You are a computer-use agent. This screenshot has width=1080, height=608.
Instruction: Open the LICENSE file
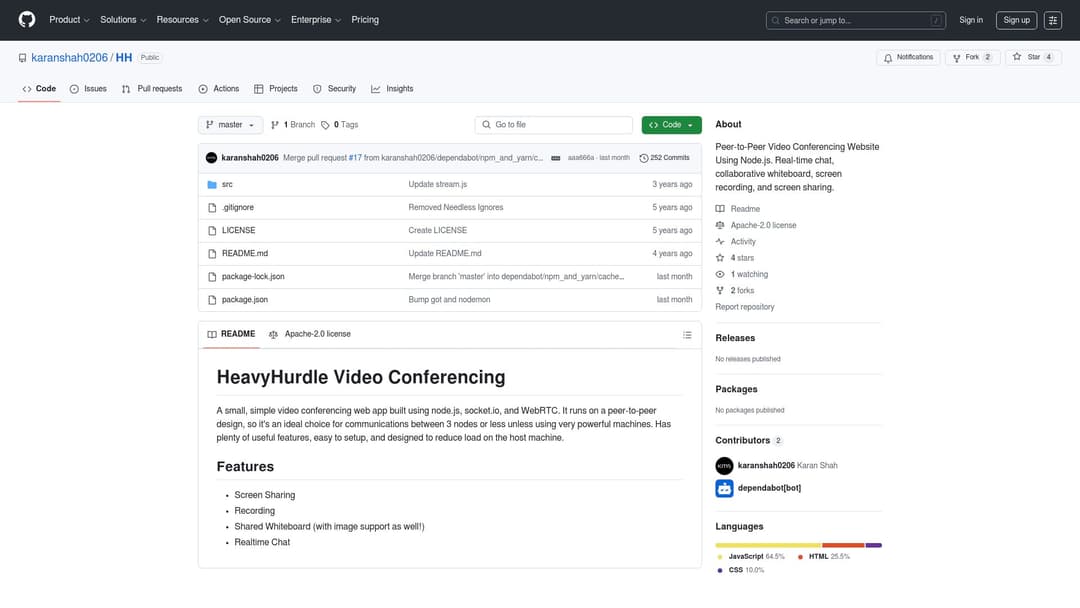click(238, 231)
